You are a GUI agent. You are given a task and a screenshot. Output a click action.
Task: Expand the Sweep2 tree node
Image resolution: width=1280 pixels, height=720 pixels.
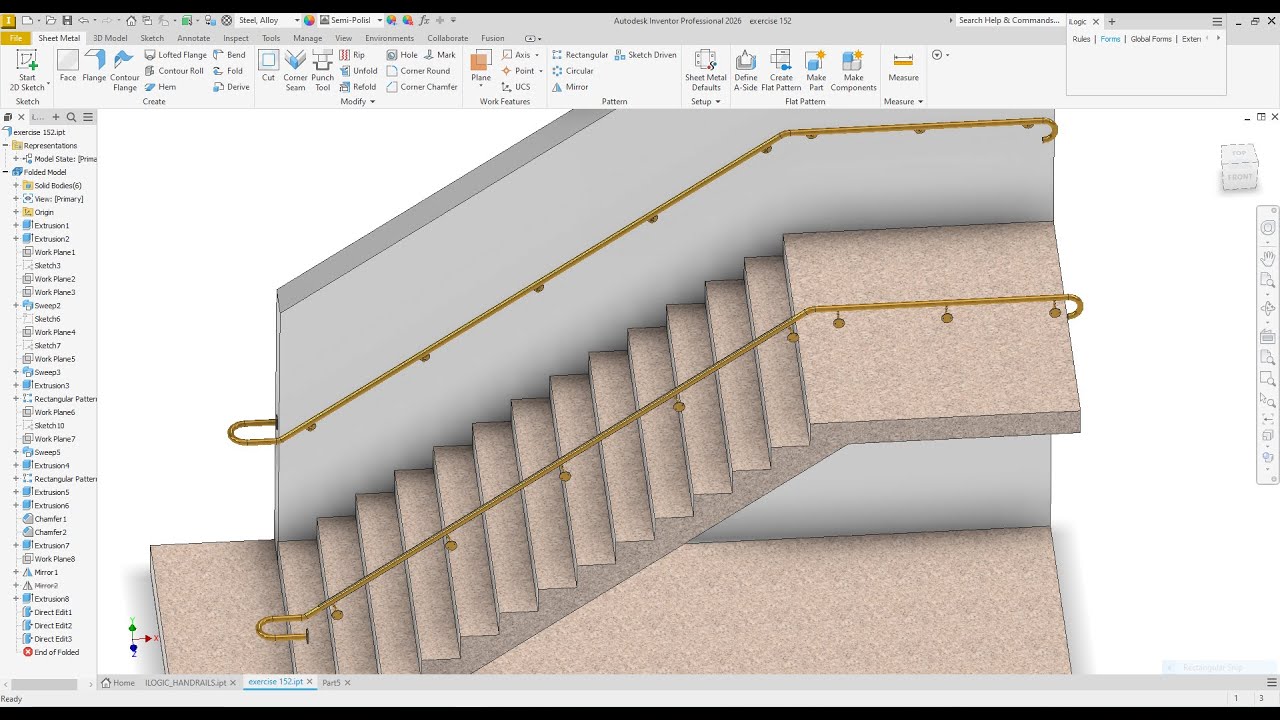click(x=16, y=305)
